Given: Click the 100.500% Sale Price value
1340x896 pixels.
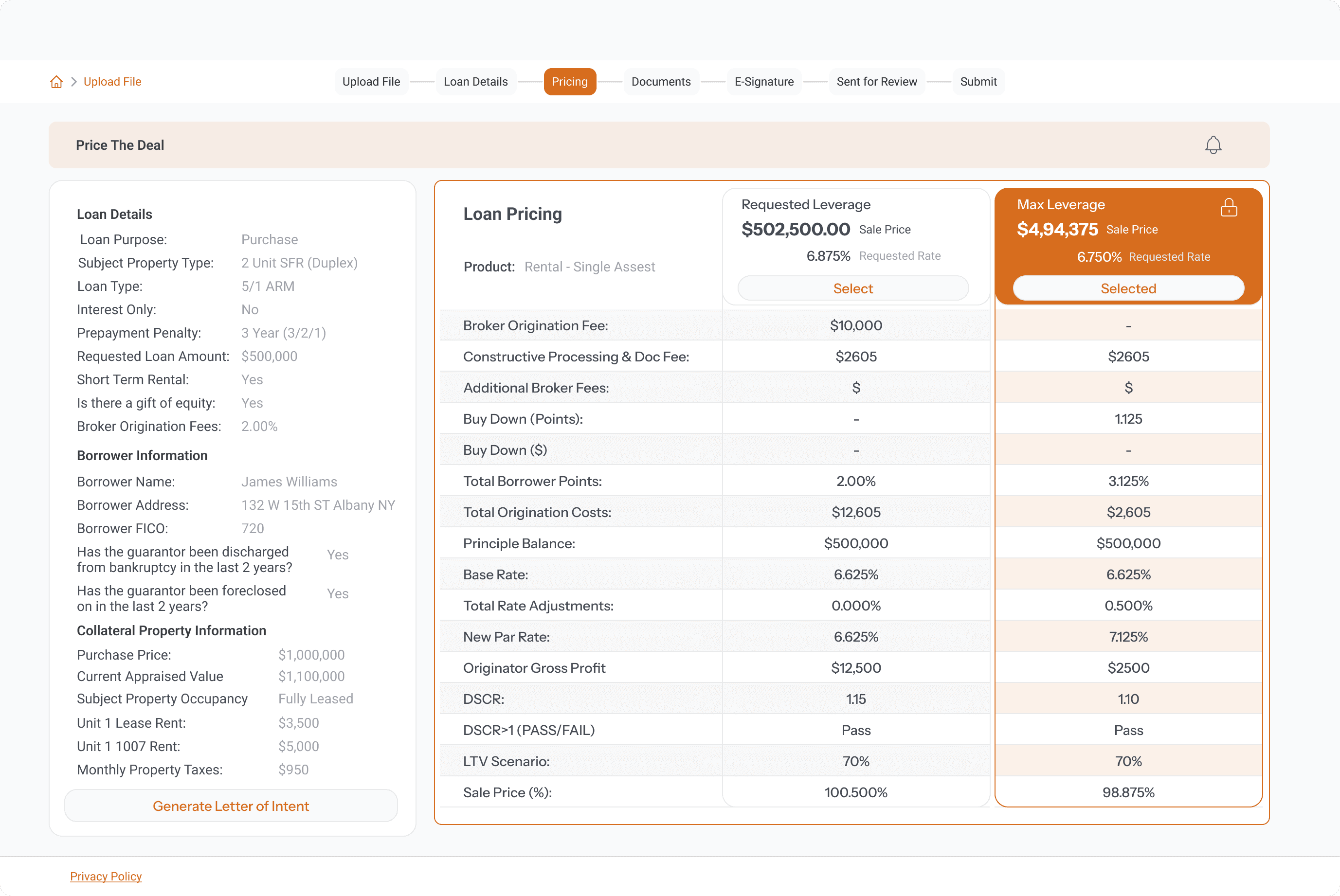Looking at the screenshot, I should click(855, 792).
